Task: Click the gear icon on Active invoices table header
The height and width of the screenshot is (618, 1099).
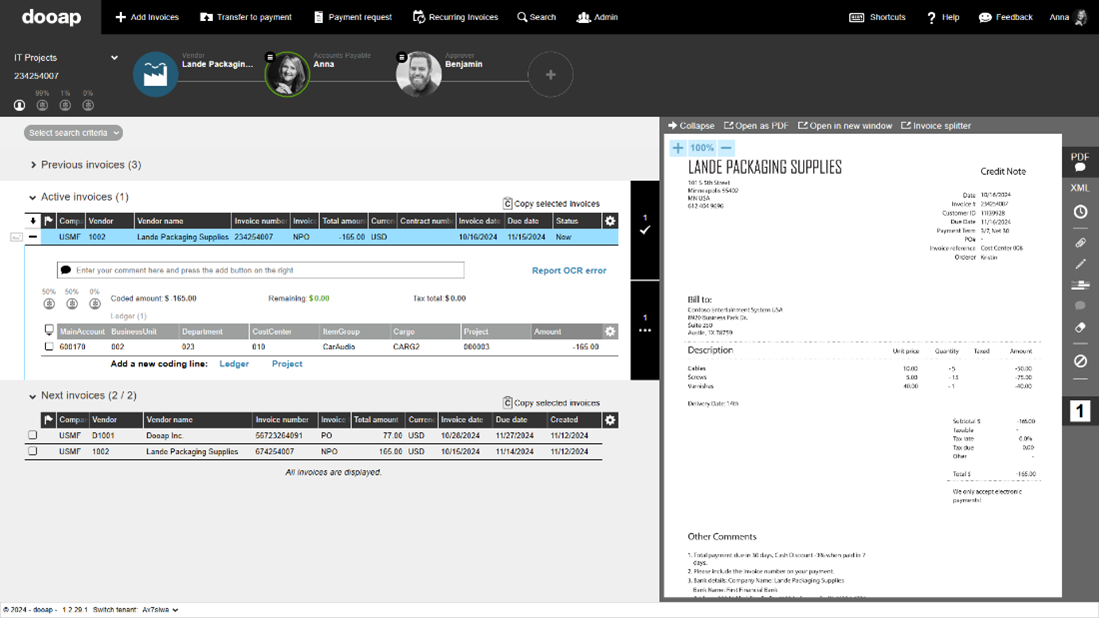Action: click(610, 220)
